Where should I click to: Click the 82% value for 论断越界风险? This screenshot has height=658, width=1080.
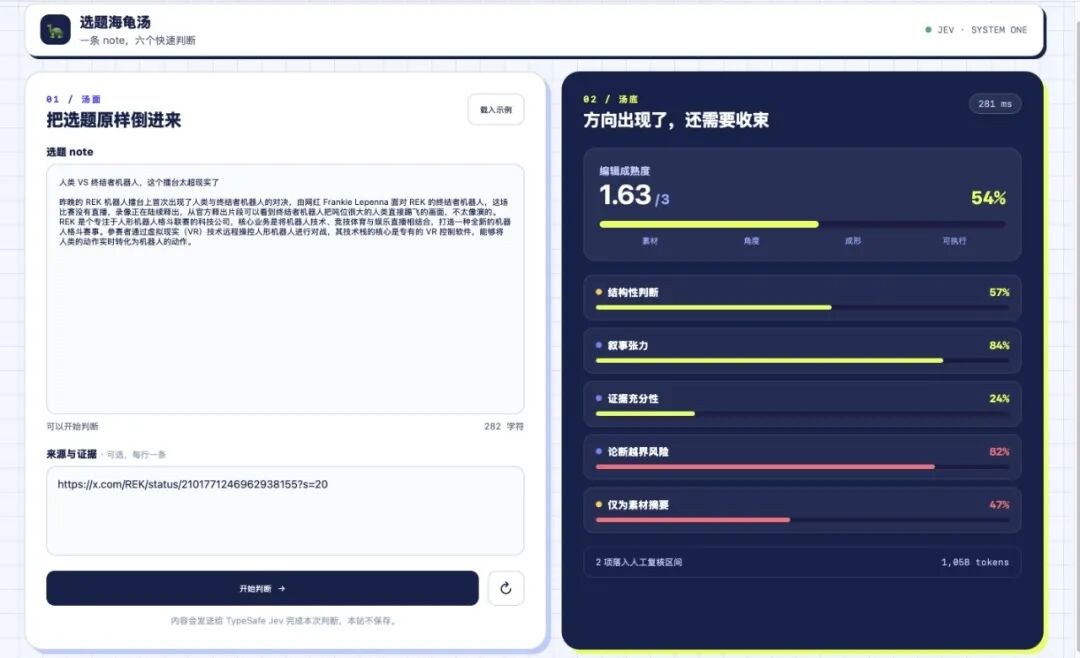coord(999,451)
